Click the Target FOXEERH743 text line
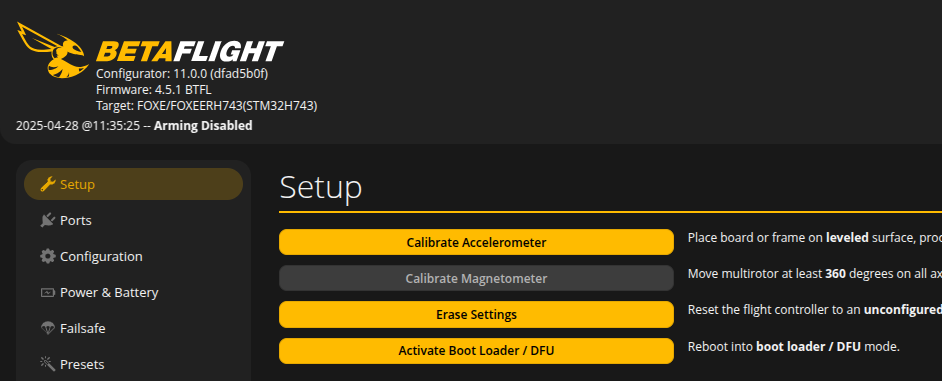The image size is (942, 381). tap(207, 106)
